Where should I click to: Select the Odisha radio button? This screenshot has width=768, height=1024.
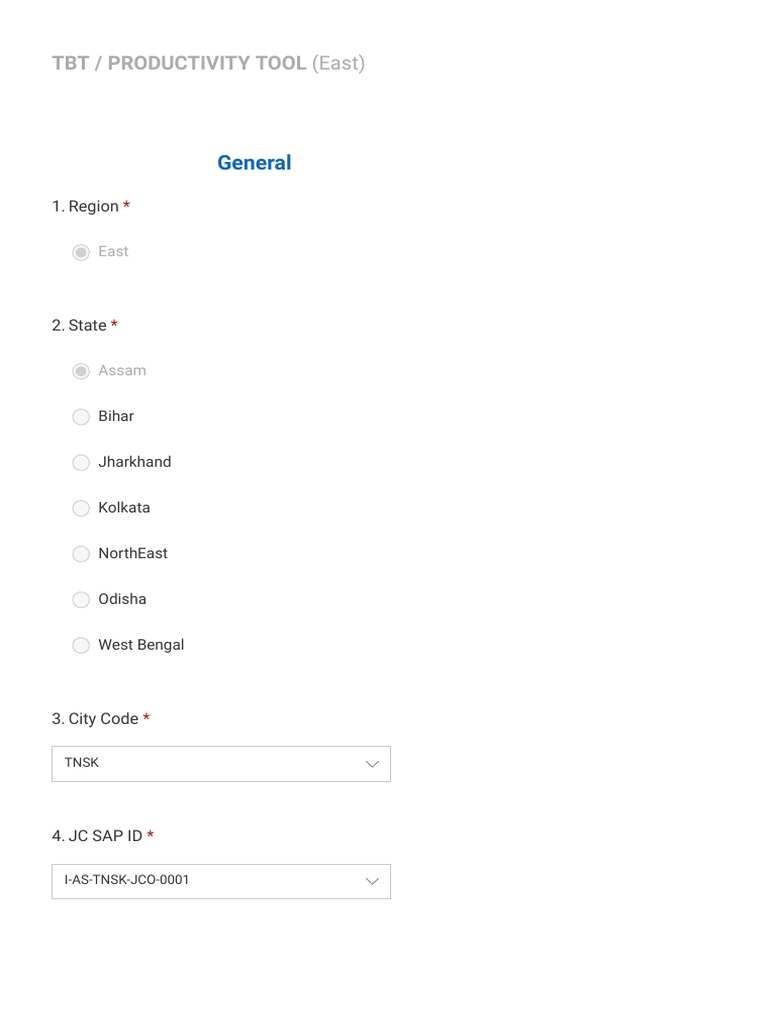81,600
